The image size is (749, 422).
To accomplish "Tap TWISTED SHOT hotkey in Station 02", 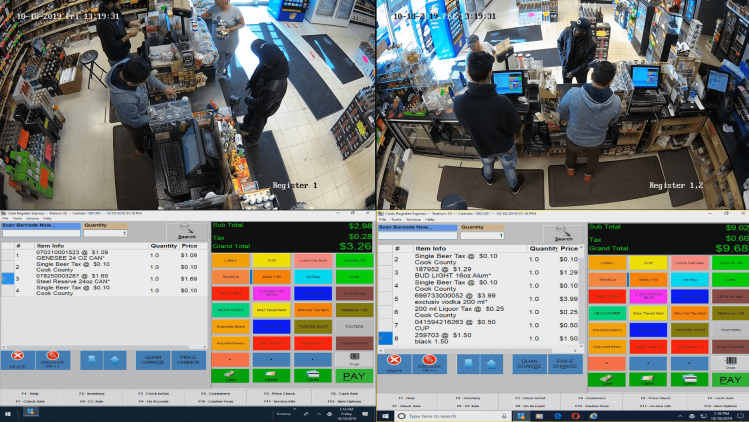I will [313, 326].
